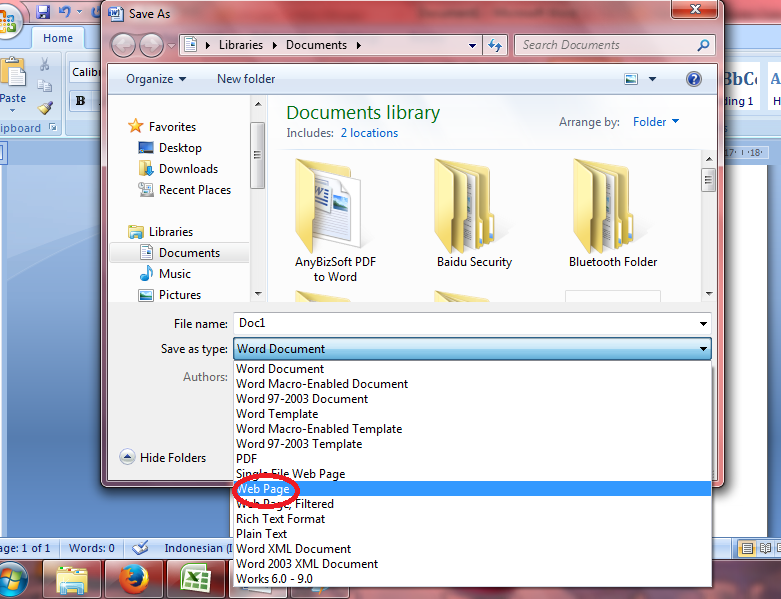Click the refresh icon next to address bar
The image size is (781, 599).
(495, 45)
